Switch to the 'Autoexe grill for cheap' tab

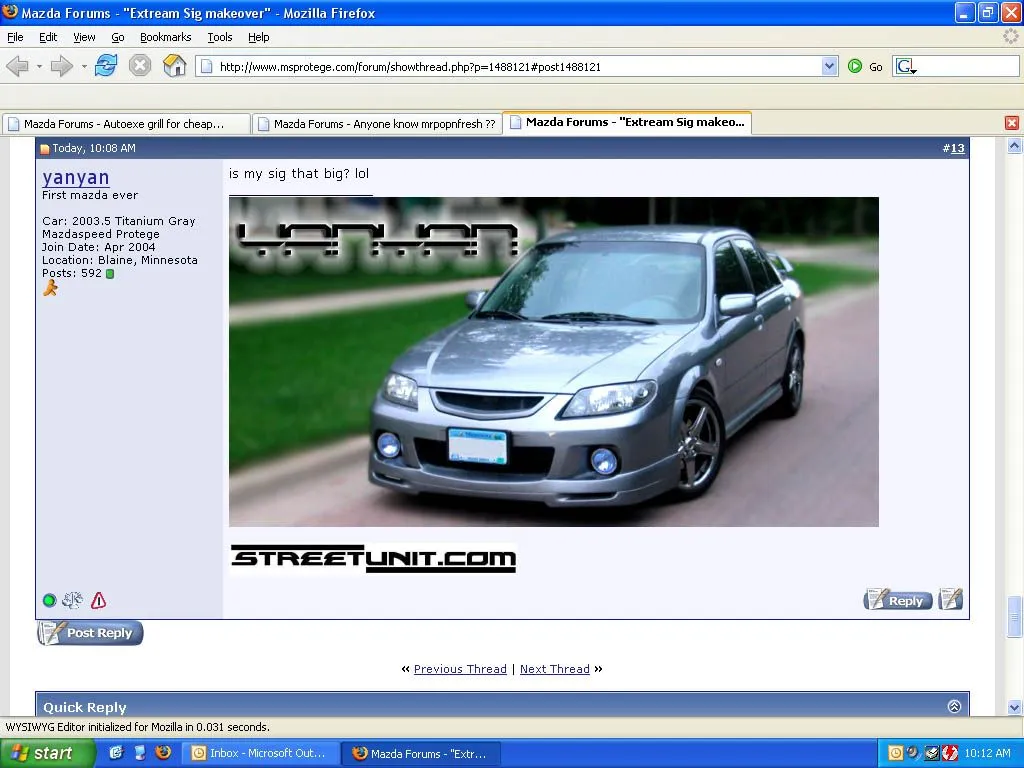[123, 124]
